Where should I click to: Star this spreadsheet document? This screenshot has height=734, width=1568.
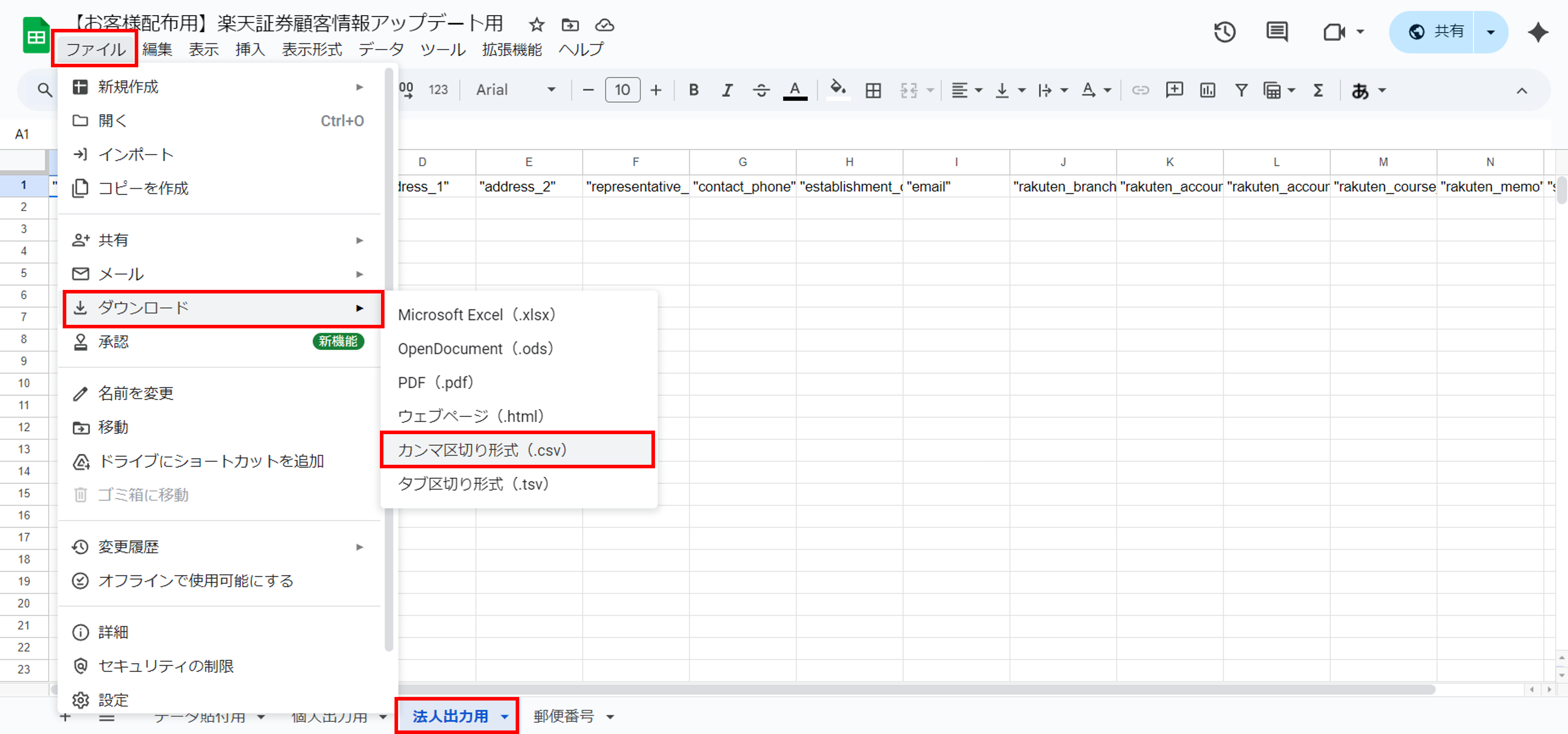tap(536, 25)
